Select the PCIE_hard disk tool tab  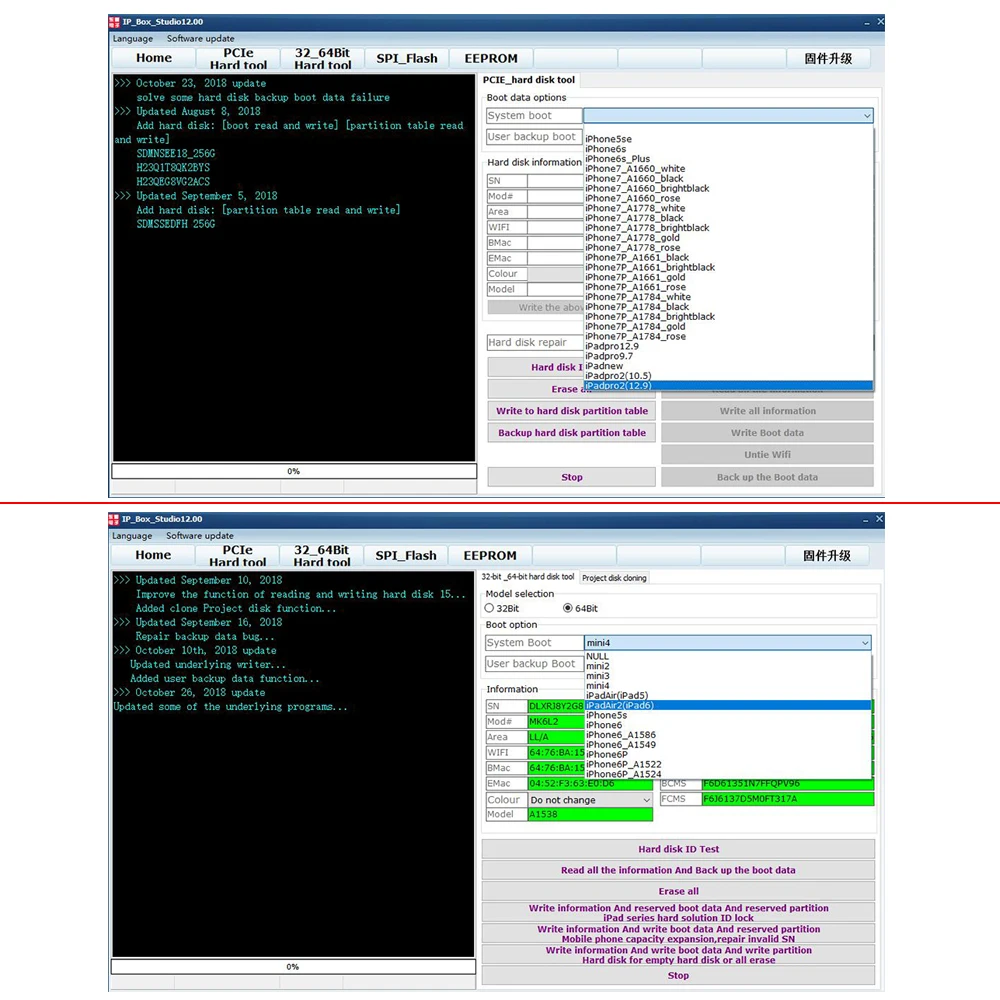(x=529, y=80)
